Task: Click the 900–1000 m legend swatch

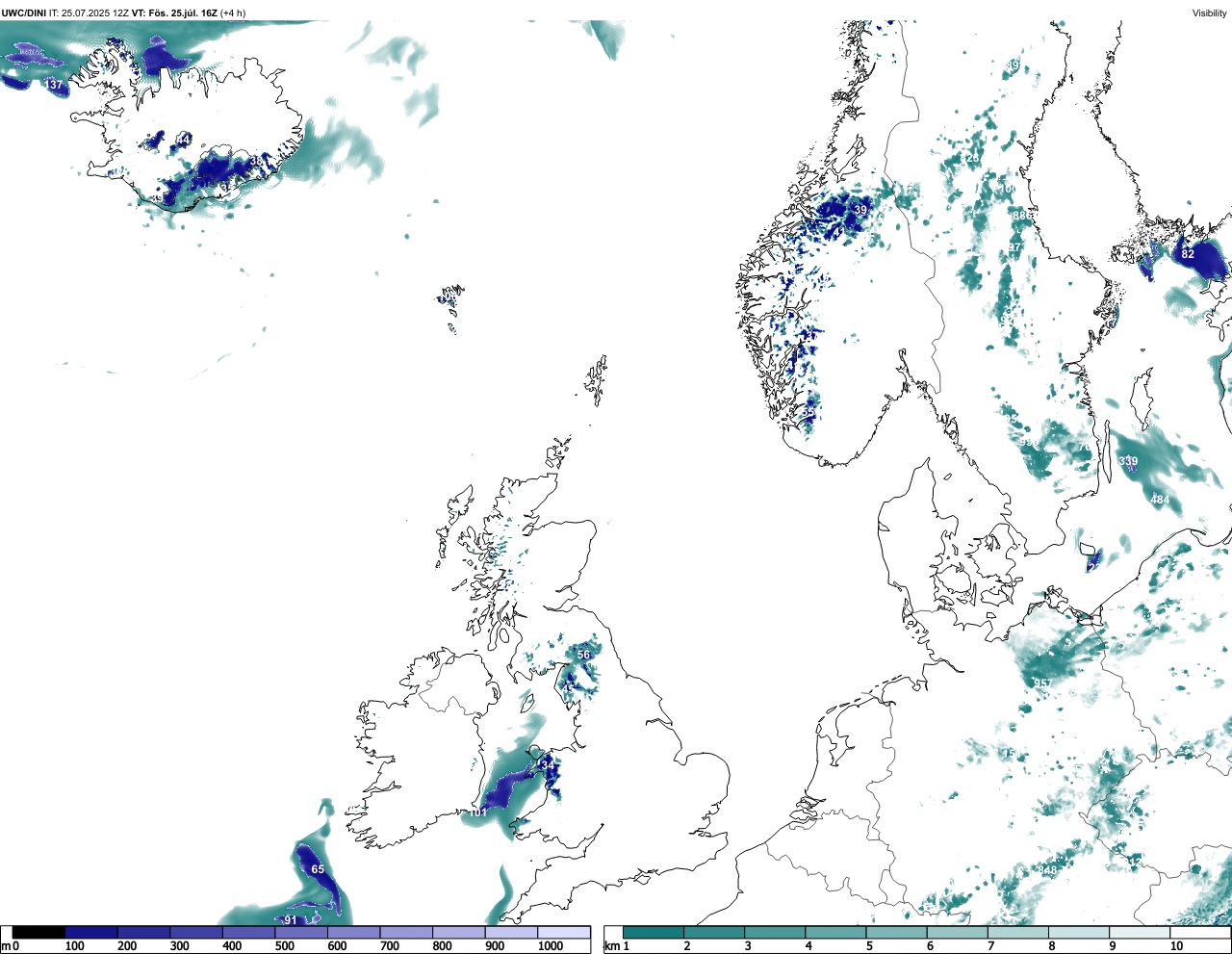Action: tap(511, 932)
